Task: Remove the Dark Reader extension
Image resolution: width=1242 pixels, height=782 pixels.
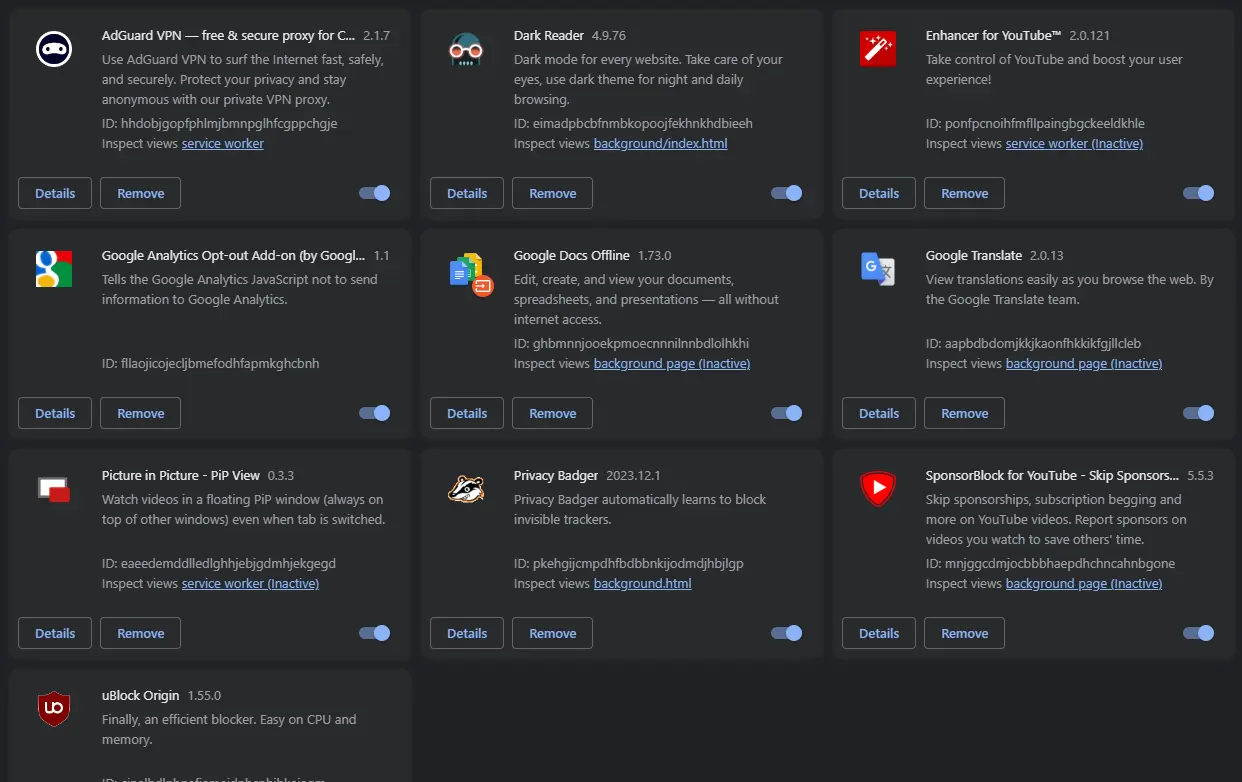Action: (x=552, y=193)
